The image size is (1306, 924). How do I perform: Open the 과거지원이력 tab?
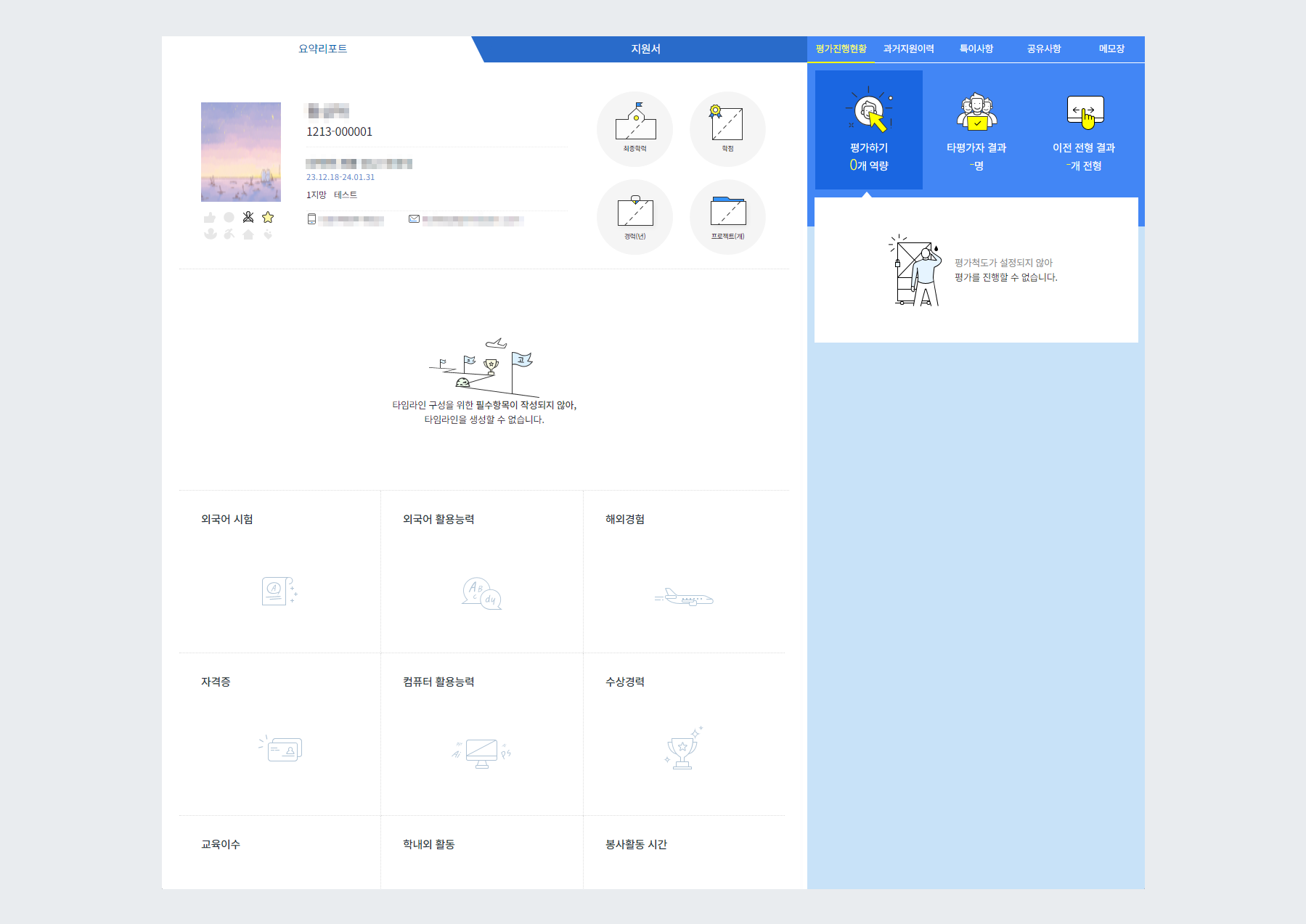pyautogui.click(x=908, y=49)
